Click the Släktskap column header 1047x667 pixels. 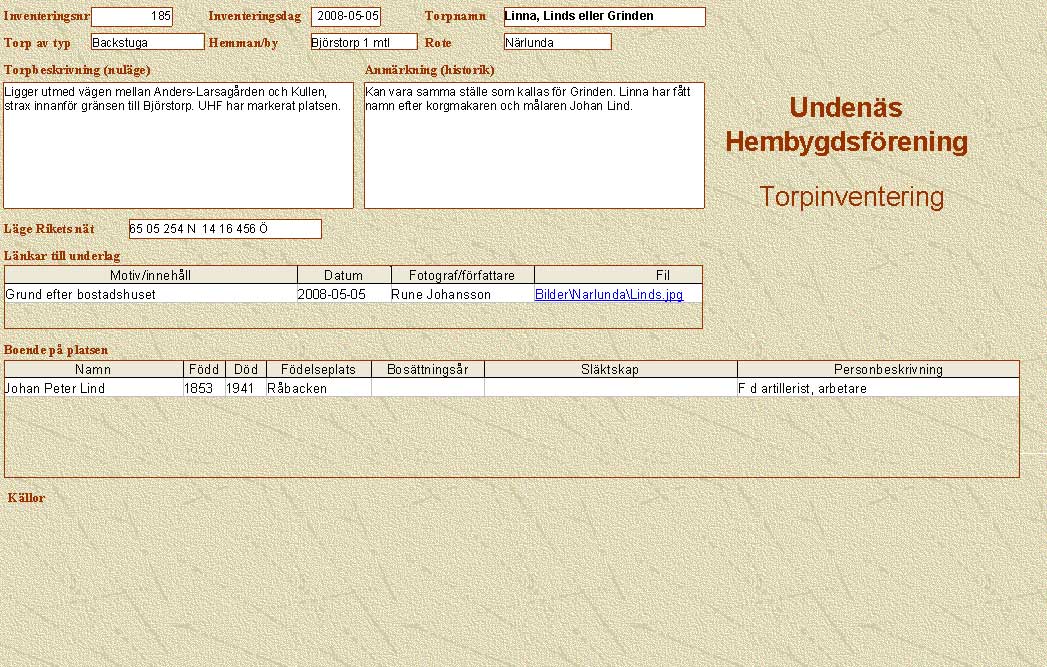click(x=610, y=369)
